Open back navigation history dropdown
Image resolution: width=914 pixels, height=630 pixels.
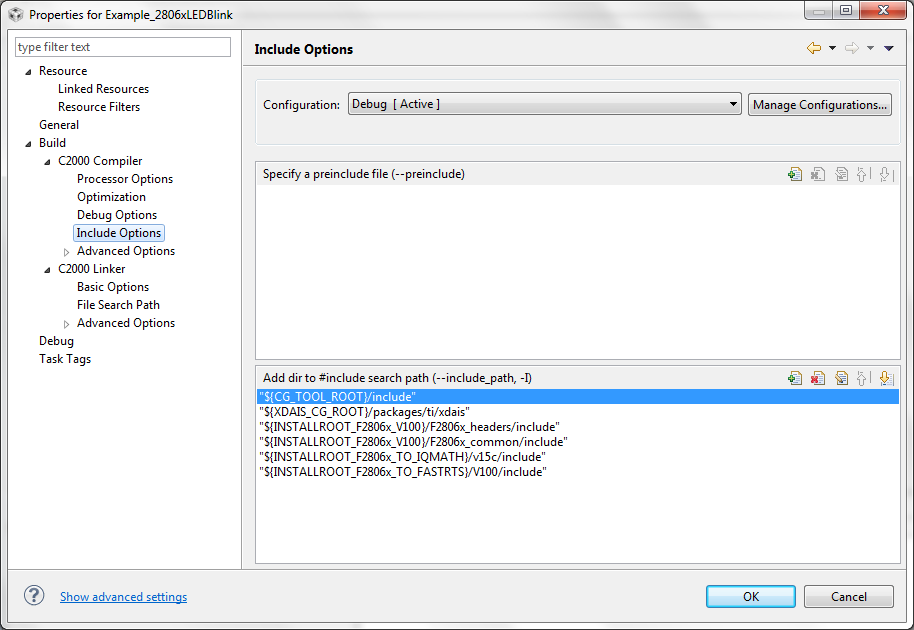(832, 48)
